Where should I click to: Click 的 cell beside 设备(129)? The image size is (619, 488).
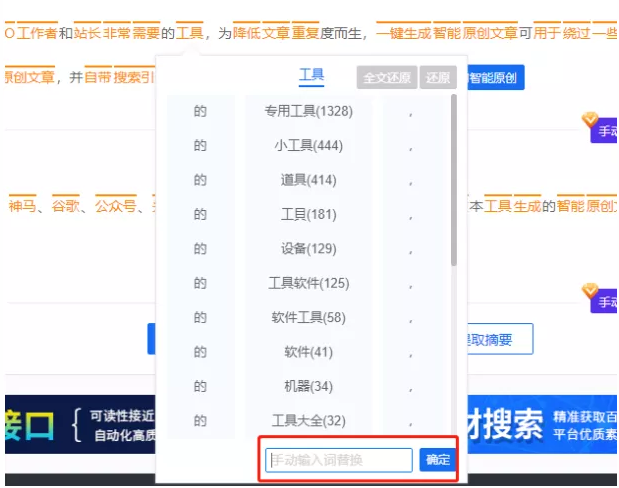[200, 249]
